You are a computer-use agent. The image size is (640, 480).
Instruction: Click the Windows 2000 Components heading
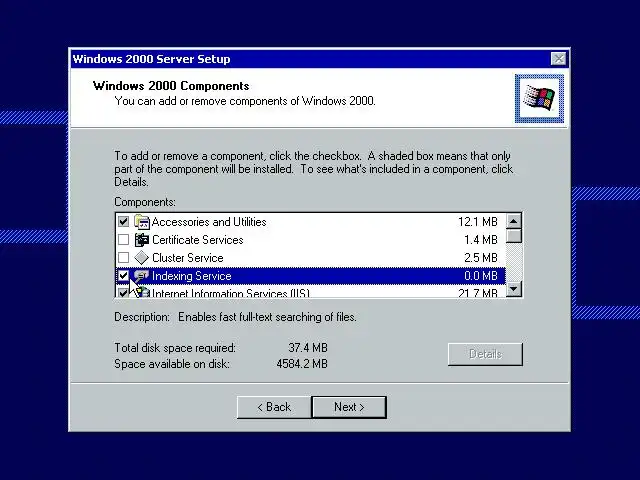tap(171, 86)
